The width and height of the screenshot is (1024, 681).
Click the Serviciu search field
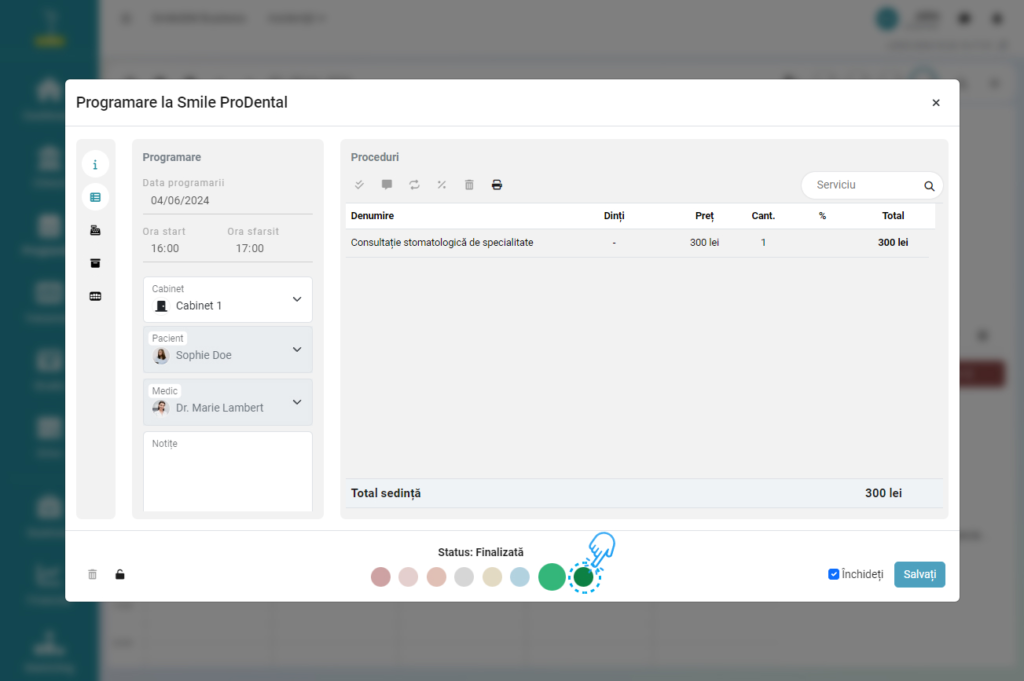point(865,185)
